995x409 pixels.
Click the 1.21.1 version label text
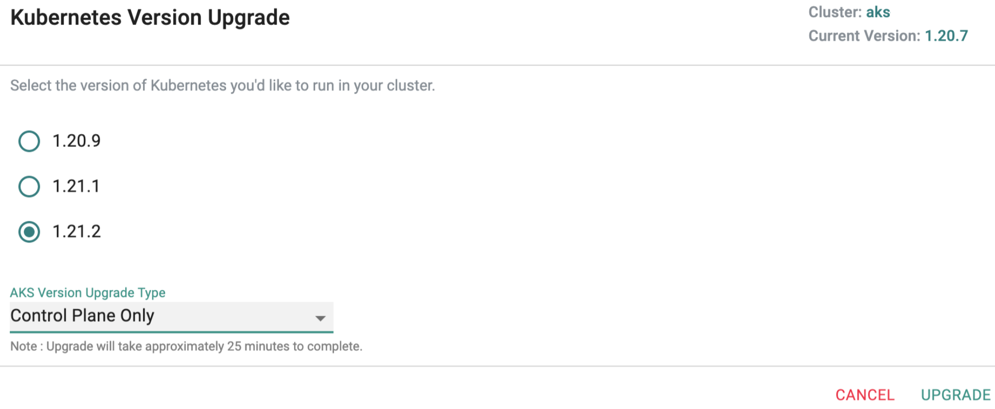[76, 186]
